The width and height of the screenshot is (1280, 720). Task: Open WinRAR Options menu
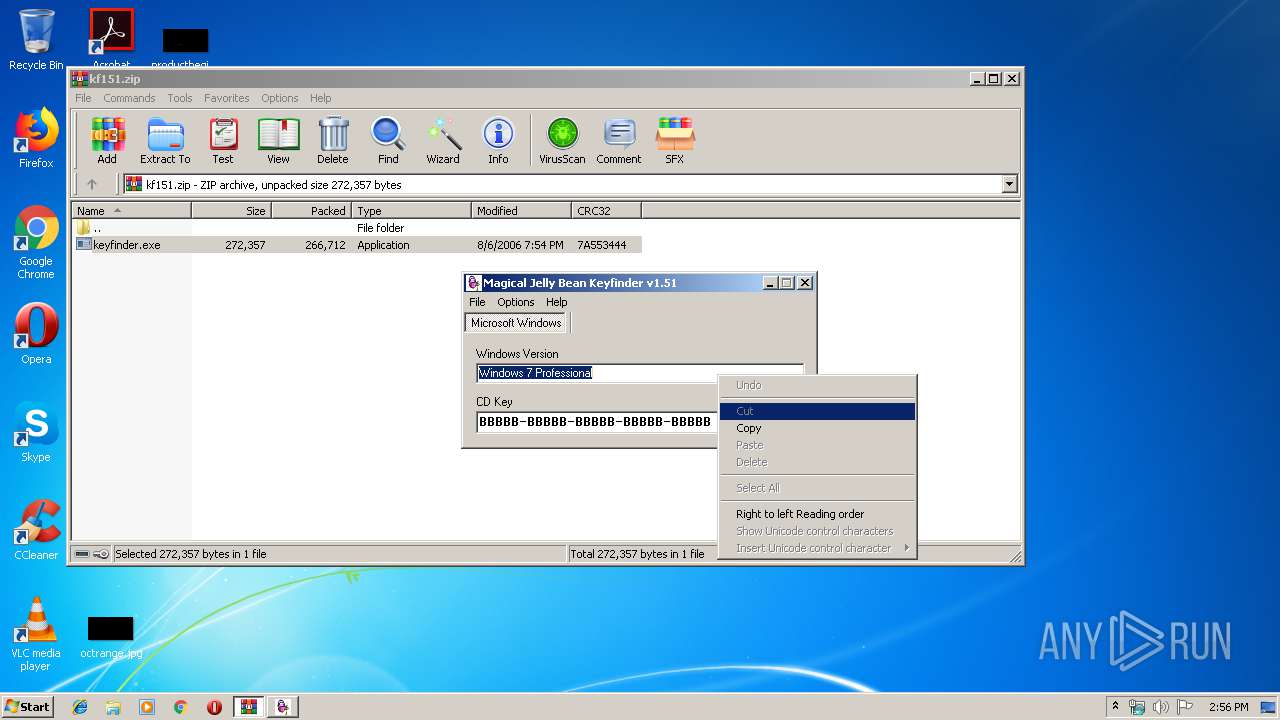[280, 98]
